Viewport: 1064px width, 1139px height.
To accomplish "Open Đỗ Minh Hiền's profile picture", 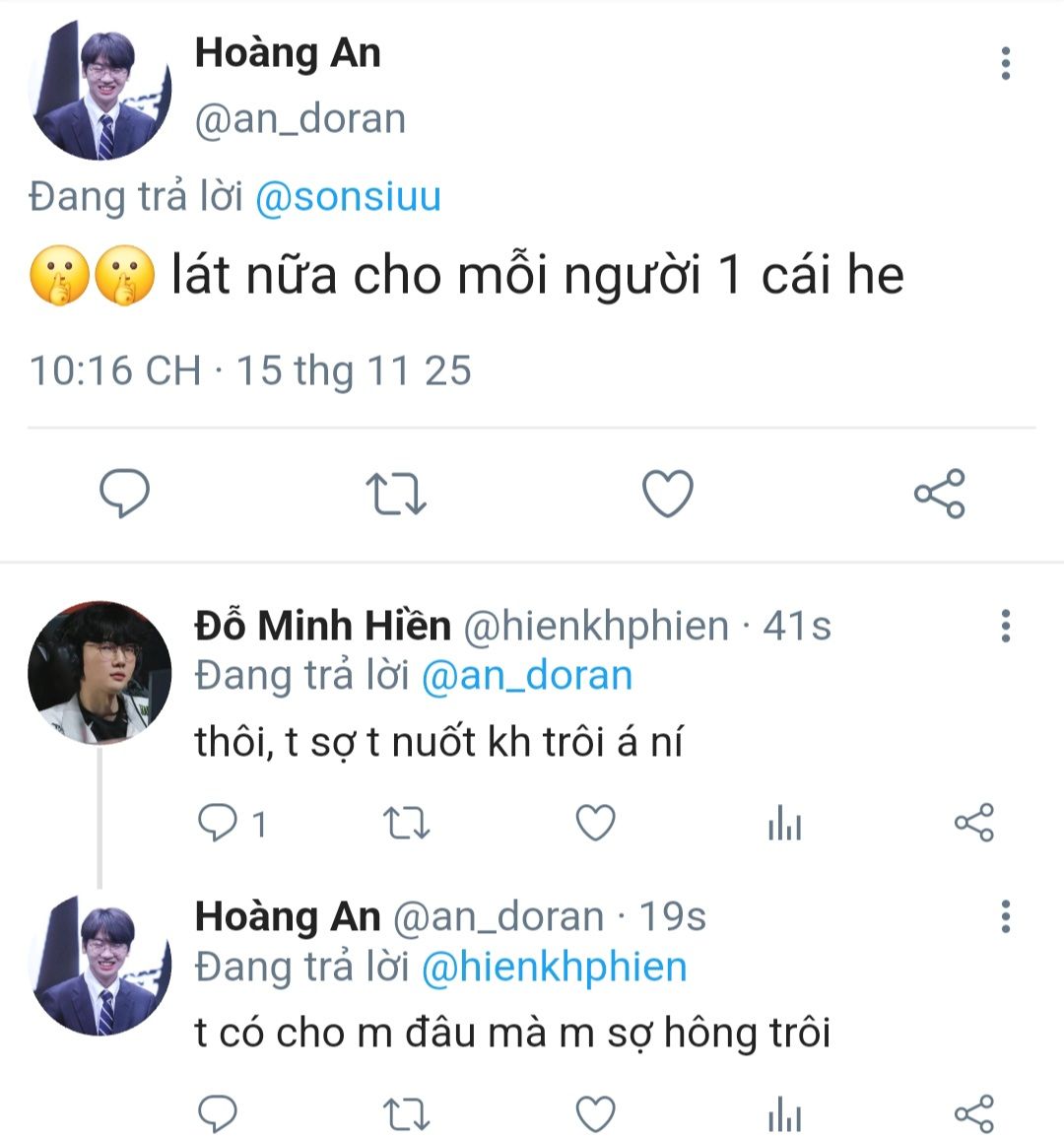I will pyautogui.click(x=100, y=672).
